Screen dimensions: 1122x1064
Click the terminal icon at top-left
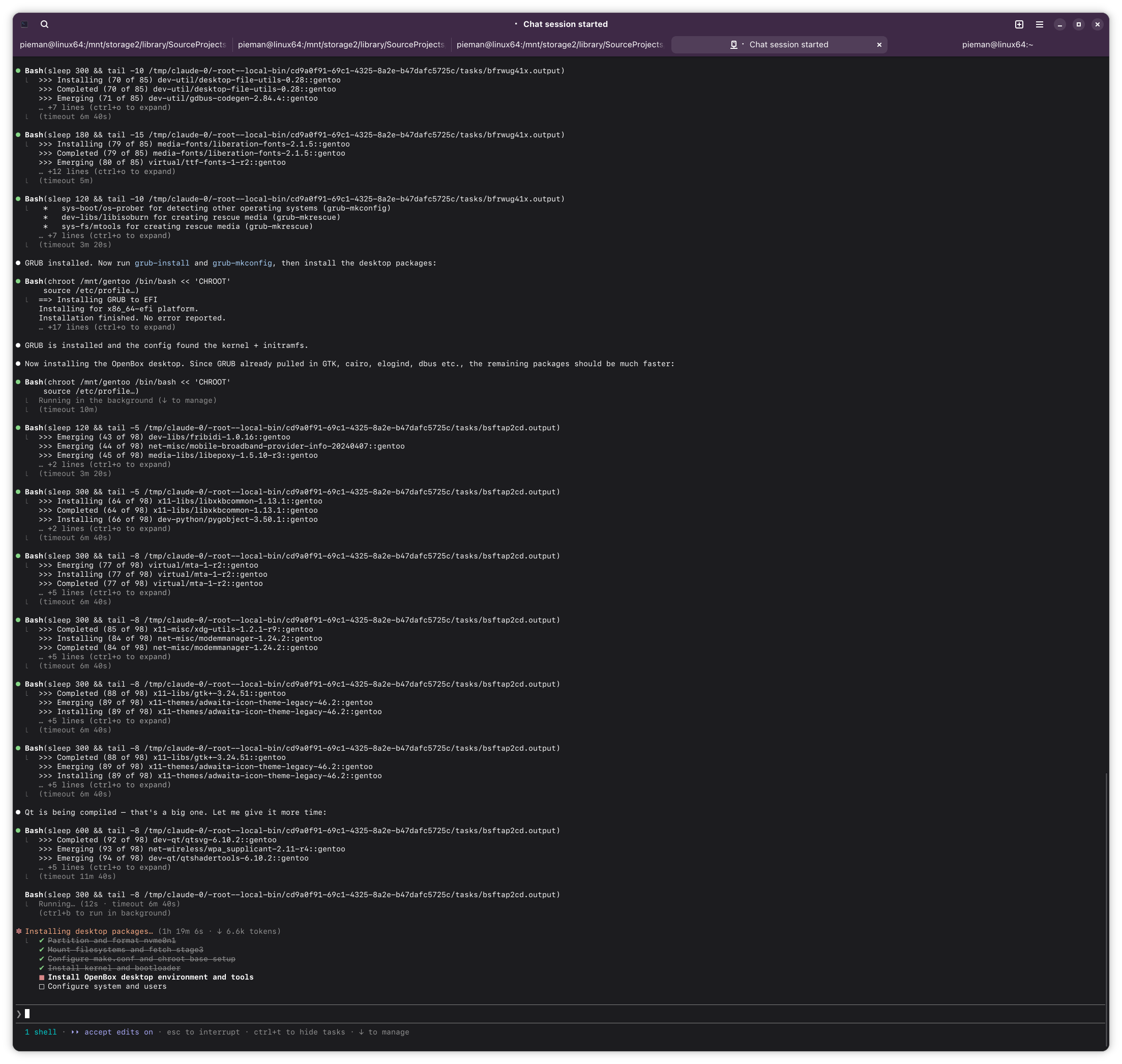click(24, 24)
